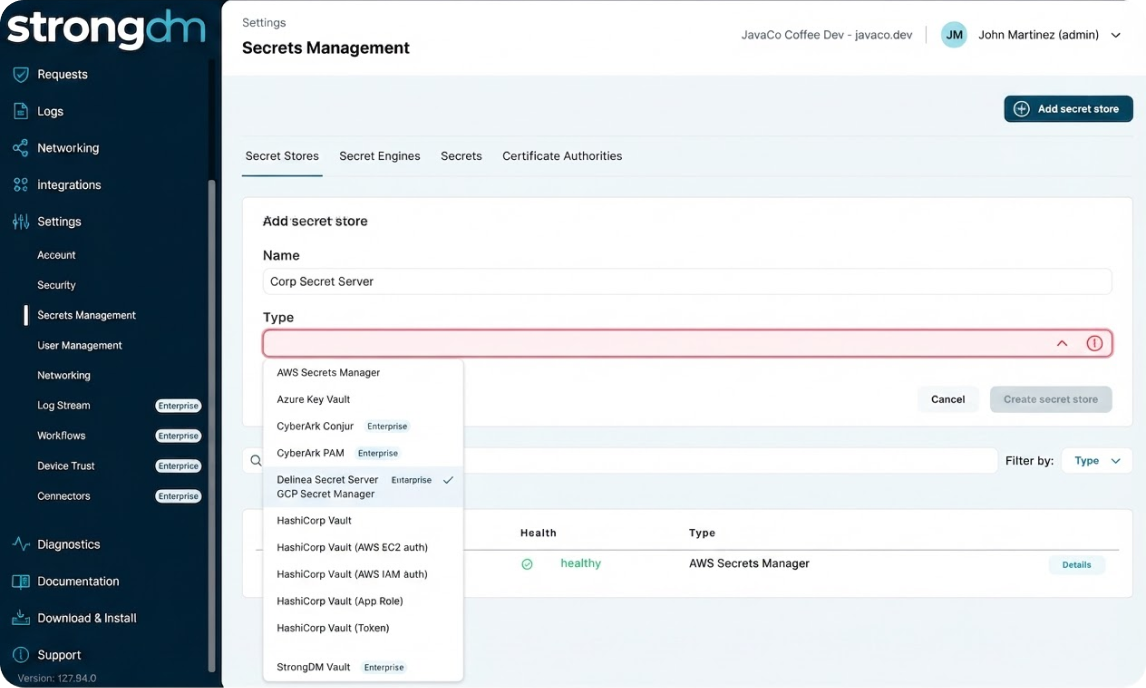Open Device Trust in sidebar
The height and width of the screenshot is (688, 1146).
(66, 466)
